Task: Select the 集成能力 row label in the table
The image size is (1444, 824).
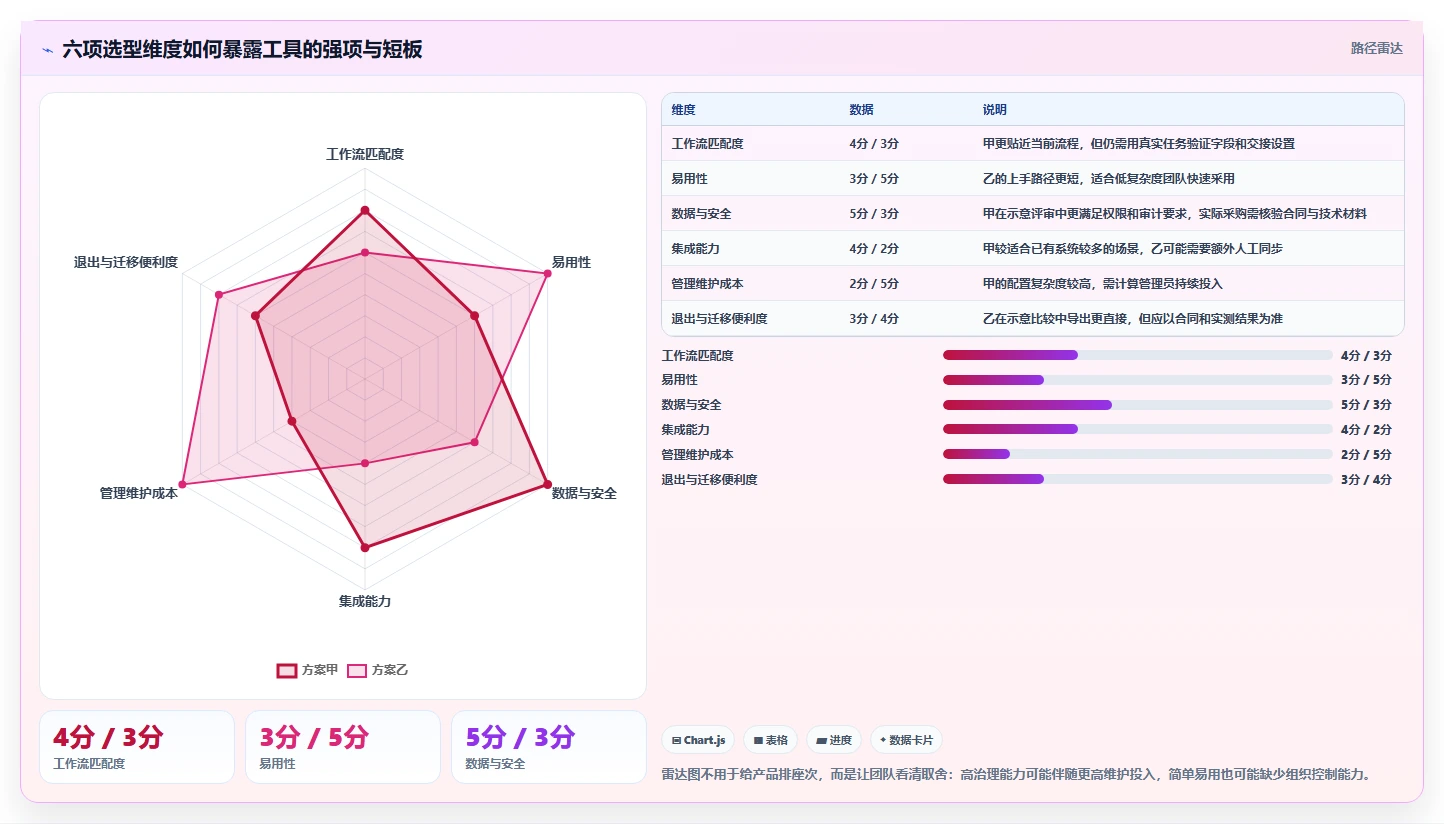Action: 696,249
